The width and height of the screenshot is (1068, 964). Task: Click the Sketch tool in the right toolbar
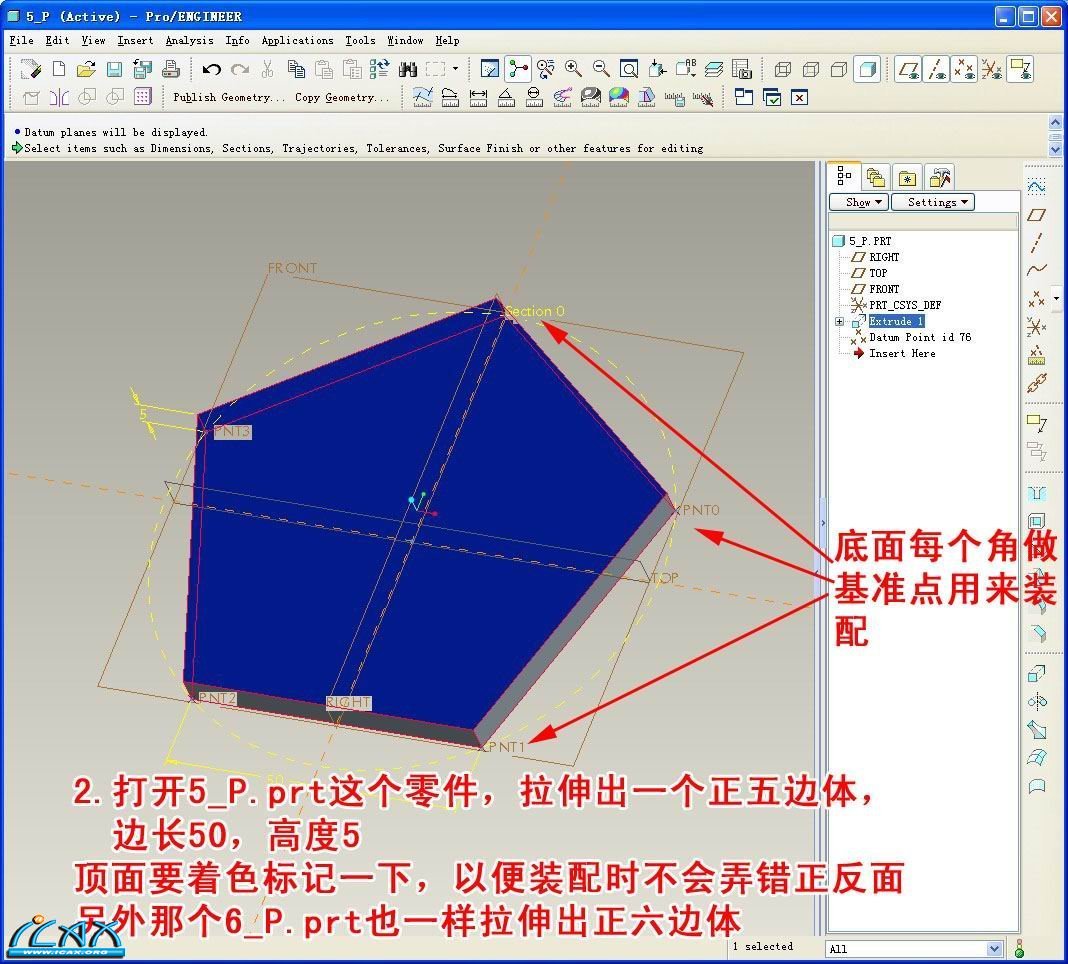[x=1036, y=186]
